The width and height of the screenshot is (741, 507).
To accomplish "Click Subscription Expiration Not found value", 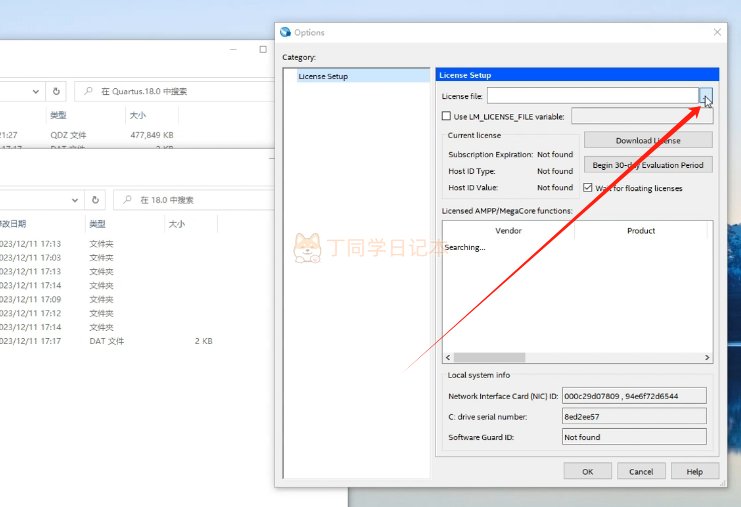I will (x=555, y=155).
